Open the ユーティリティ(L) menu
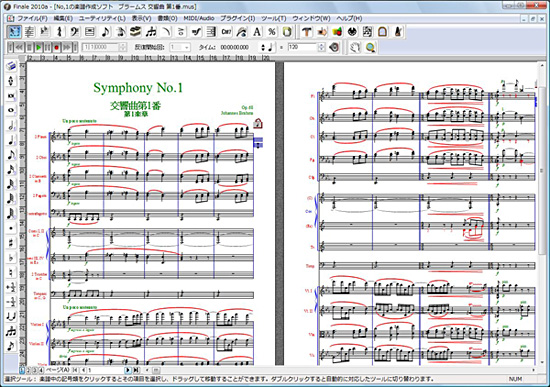Viewport: 550px width, 387px height. click(102, 18)
